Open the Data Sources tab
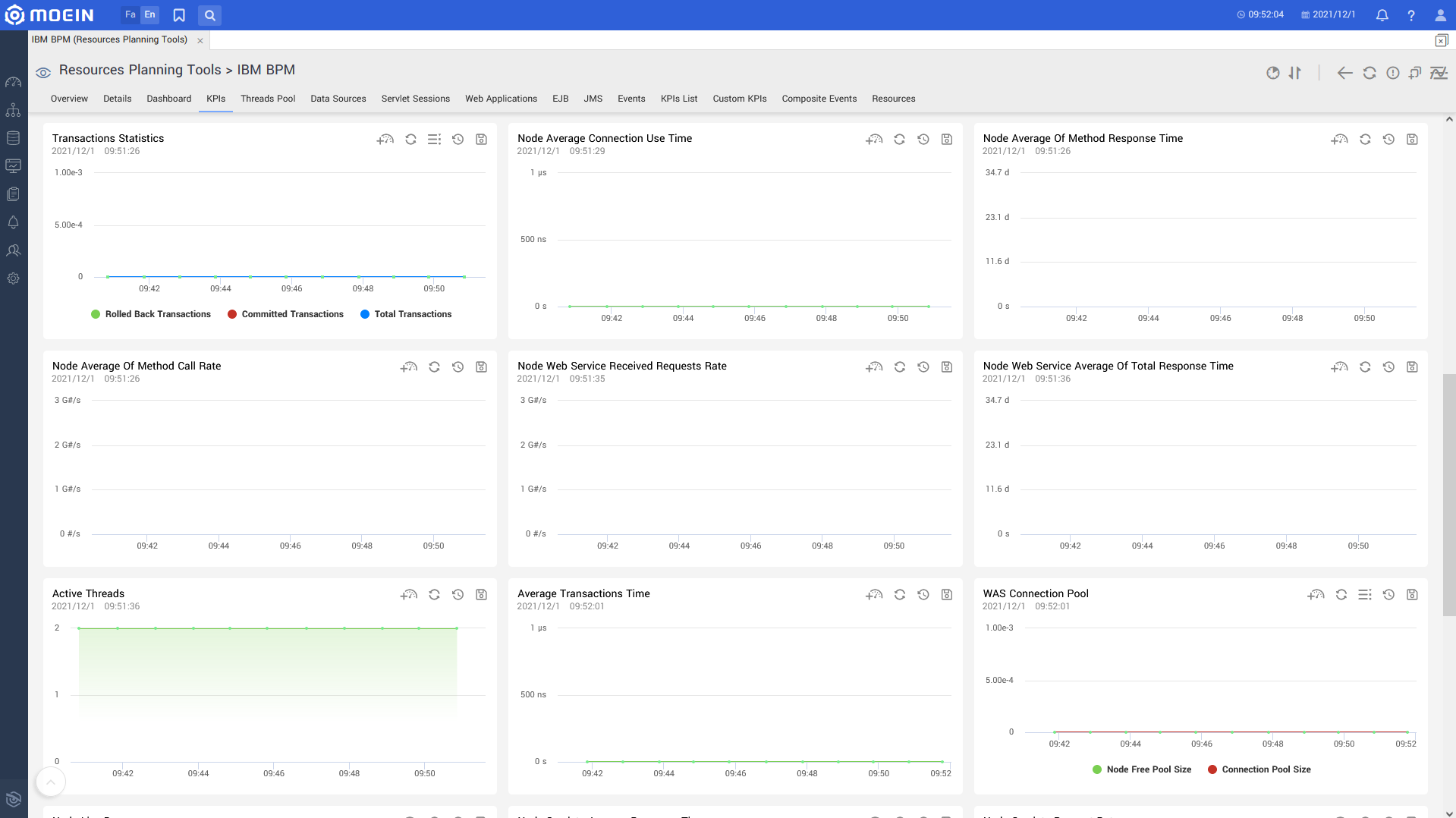Viewport: 1456px width, 818px height. pos(338,99)
